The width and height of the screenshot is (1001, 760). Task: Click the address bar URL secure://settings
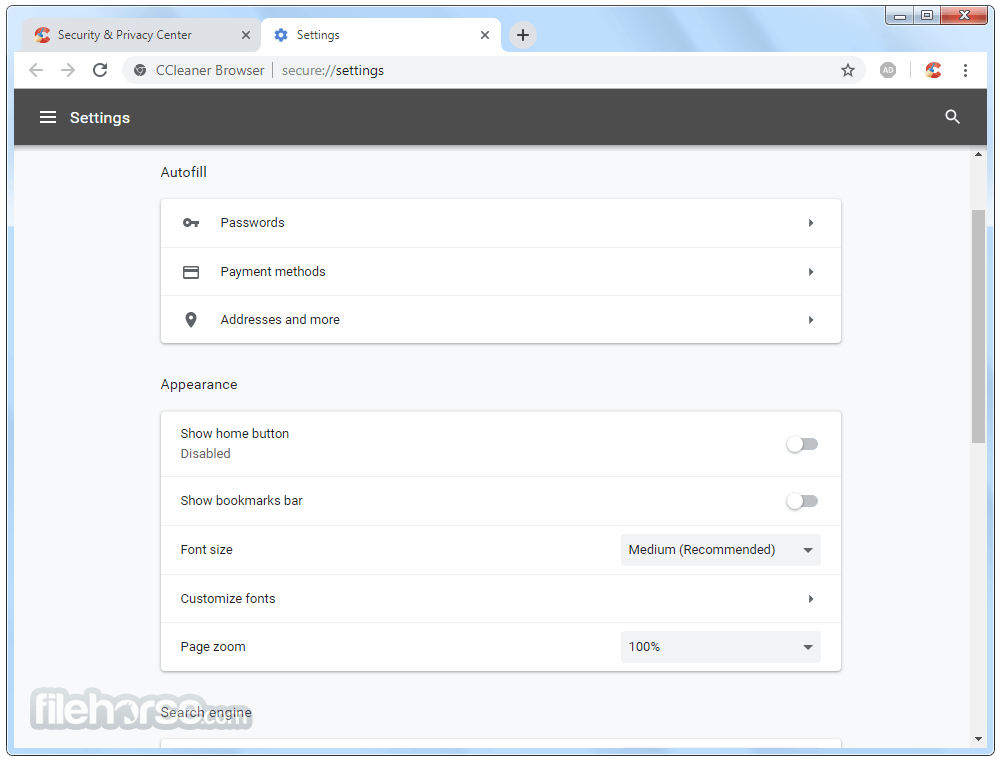pos(333,70)
